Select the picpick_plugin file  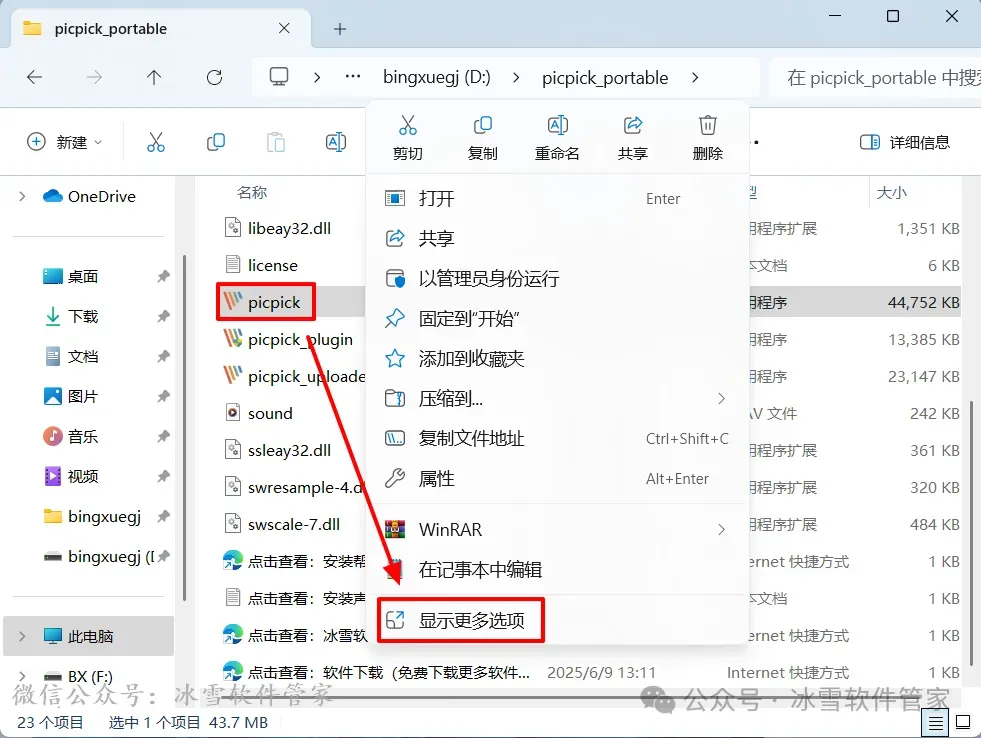[289, 340]
